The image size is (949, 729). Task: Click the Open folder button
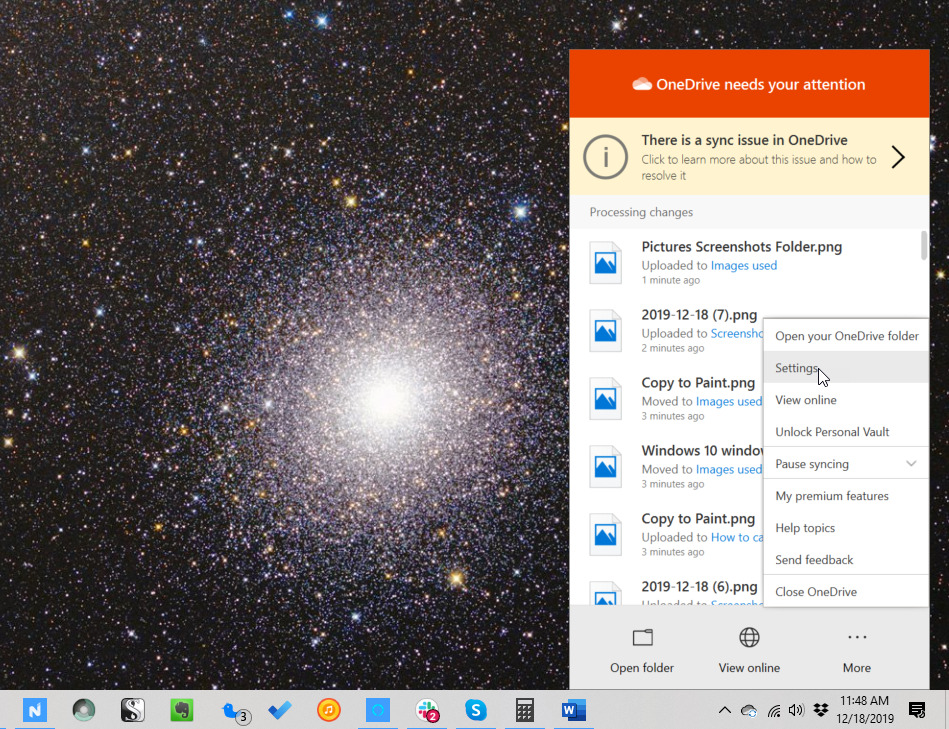[642, 650]
